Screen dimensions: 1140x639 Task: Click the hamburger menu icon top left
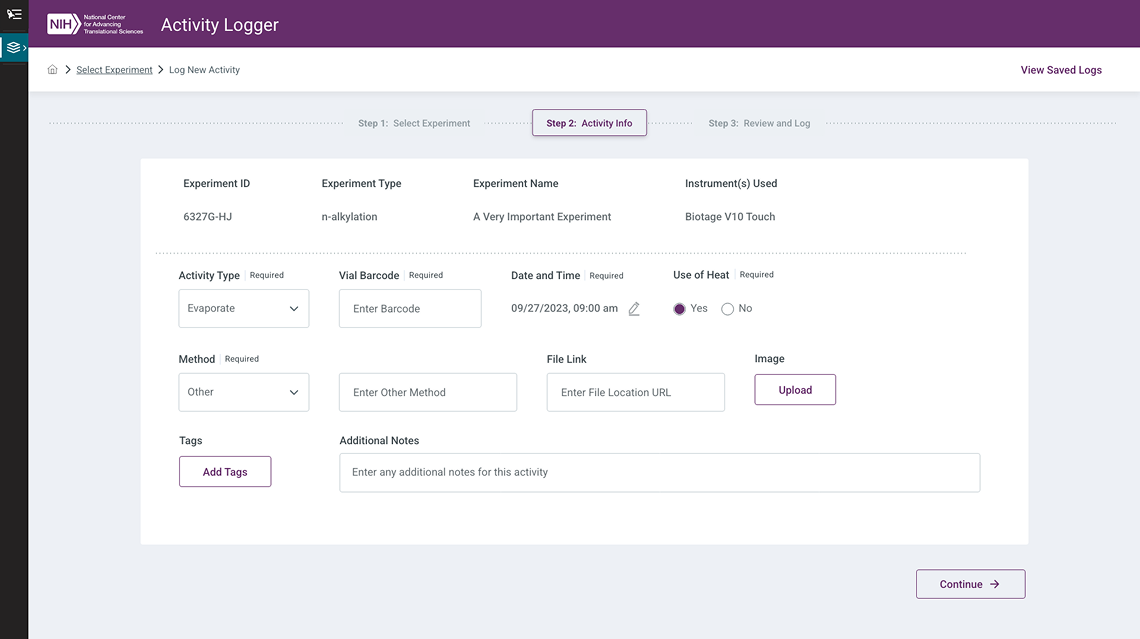pos(14,14)
